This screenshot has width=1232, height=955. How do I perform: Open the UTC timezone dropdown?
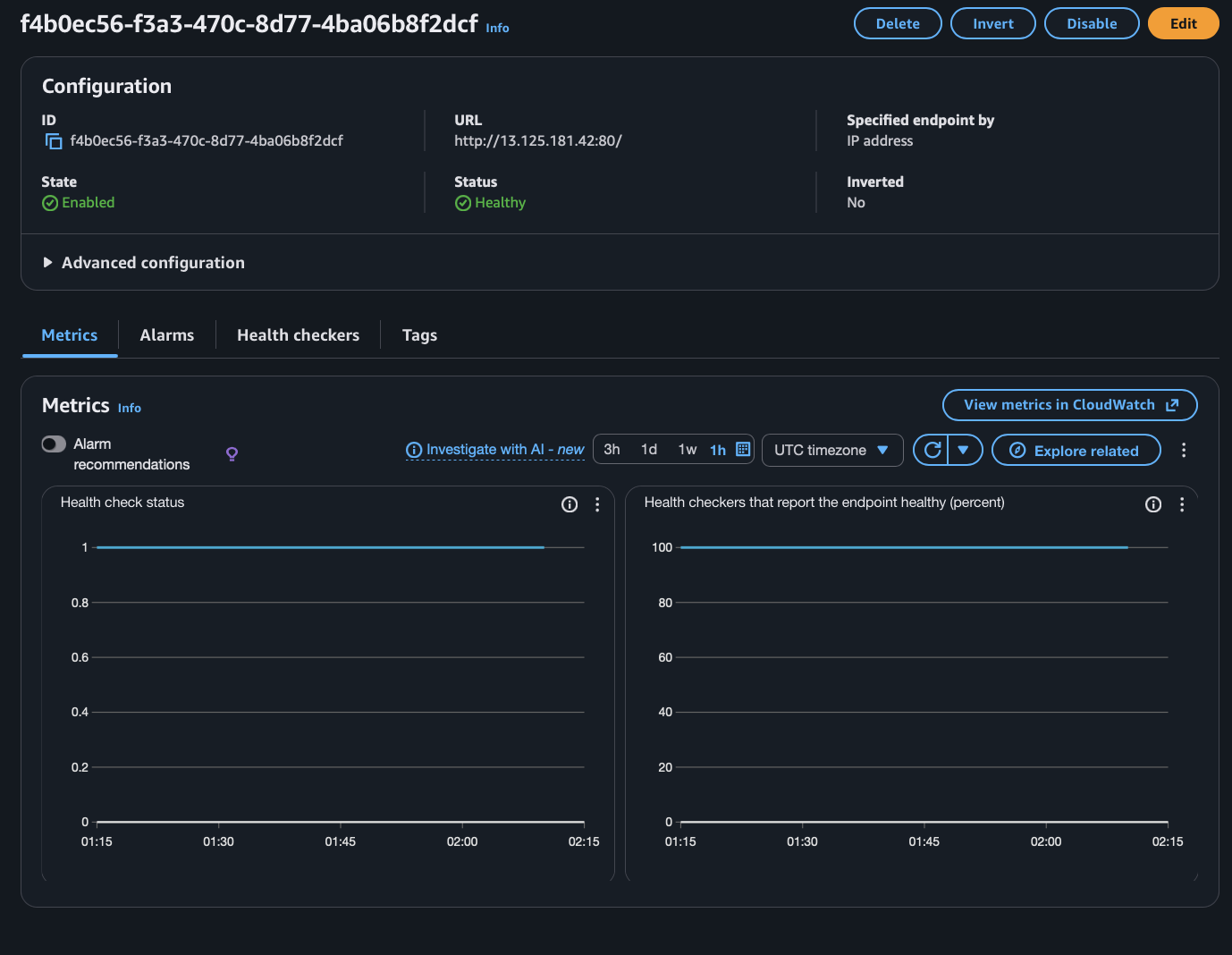[831, 450]
